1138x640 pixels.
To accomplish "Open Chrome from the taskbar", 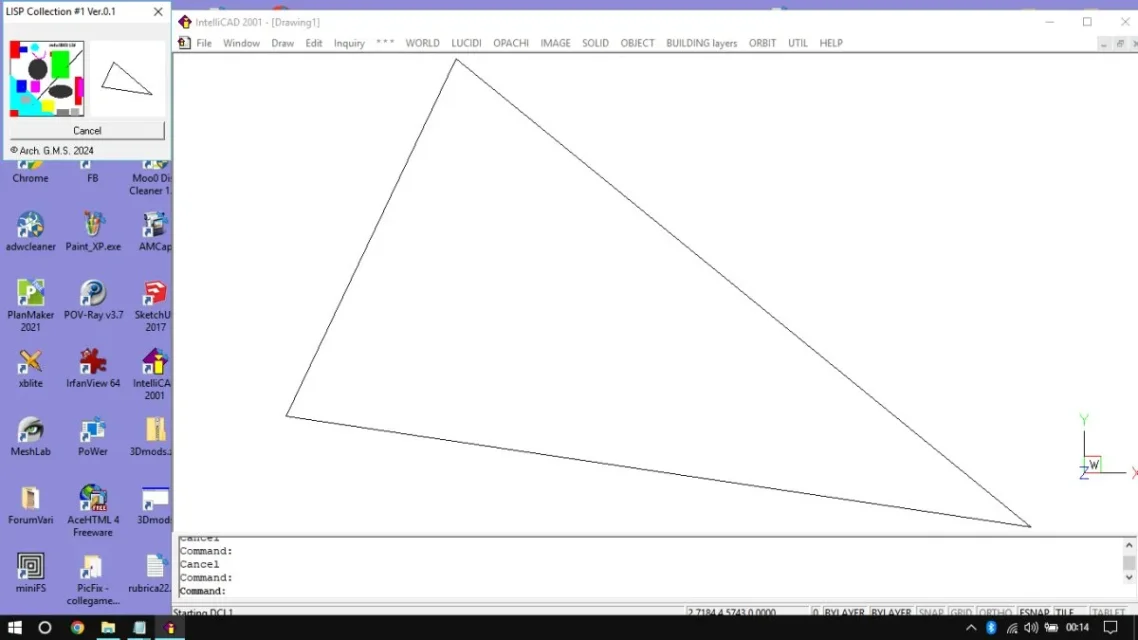I will [x=77, y=628].
